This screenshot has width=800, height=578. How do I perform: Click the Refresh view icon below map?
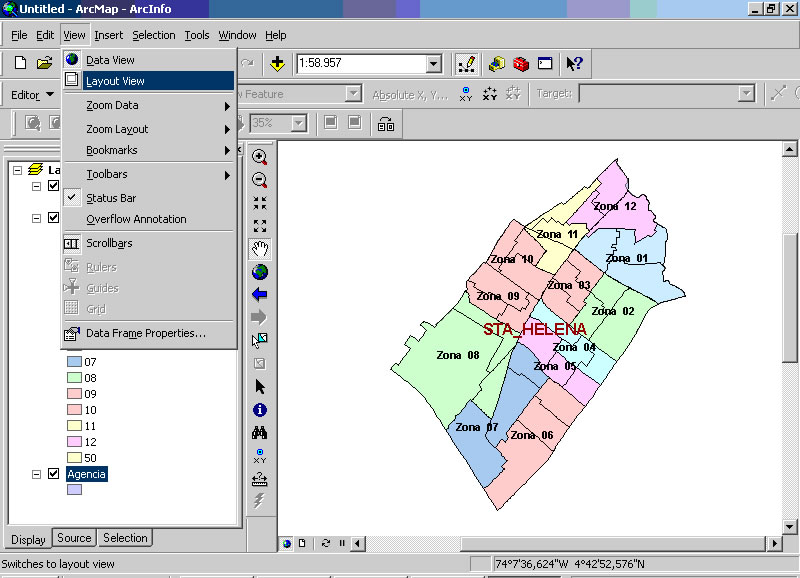pyautogui.click(x=326, y=543)
